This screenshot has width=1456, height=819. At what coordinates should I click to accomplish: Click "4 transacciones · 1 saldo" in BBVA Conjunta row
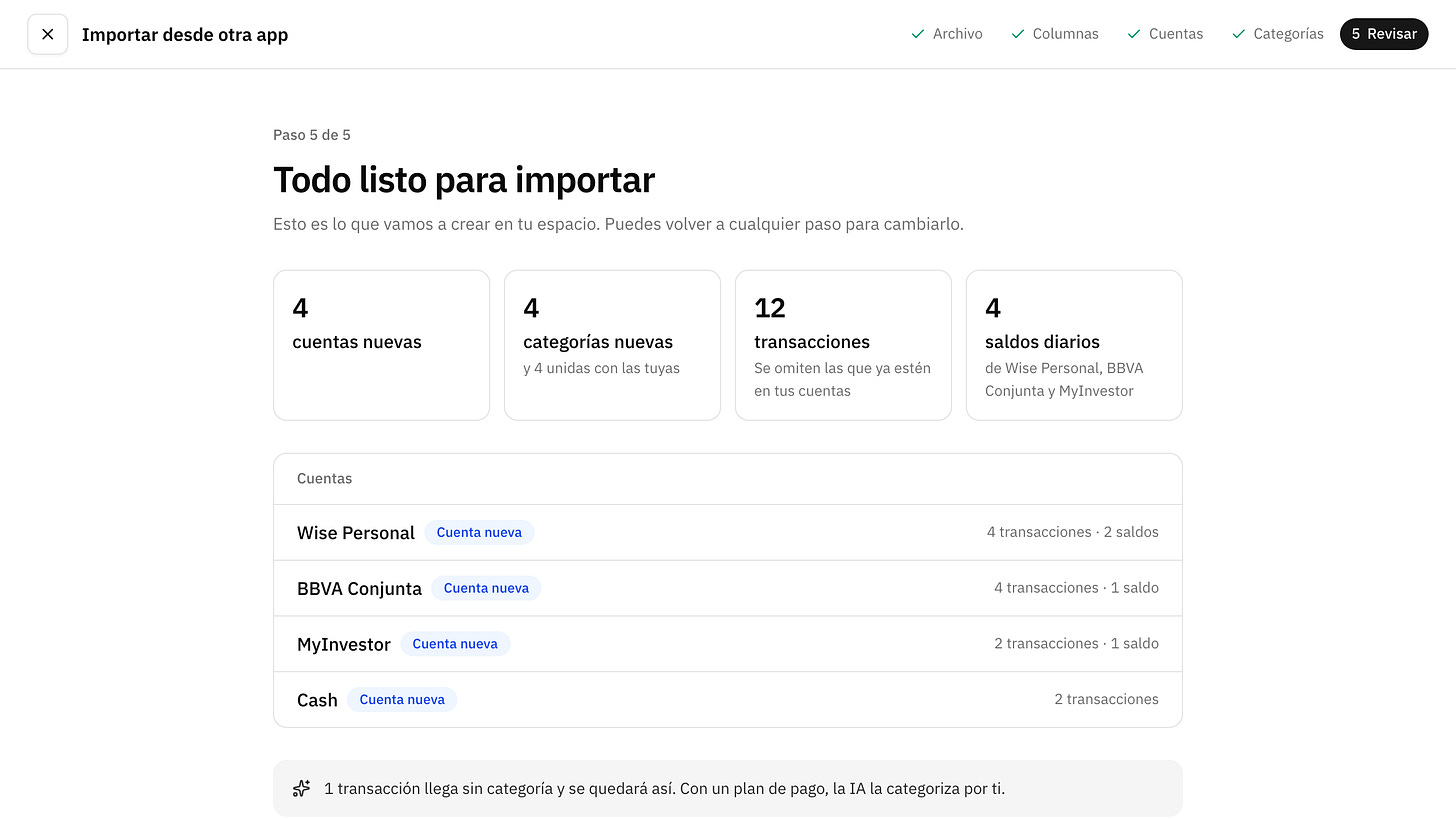(x=1076, y=588)
